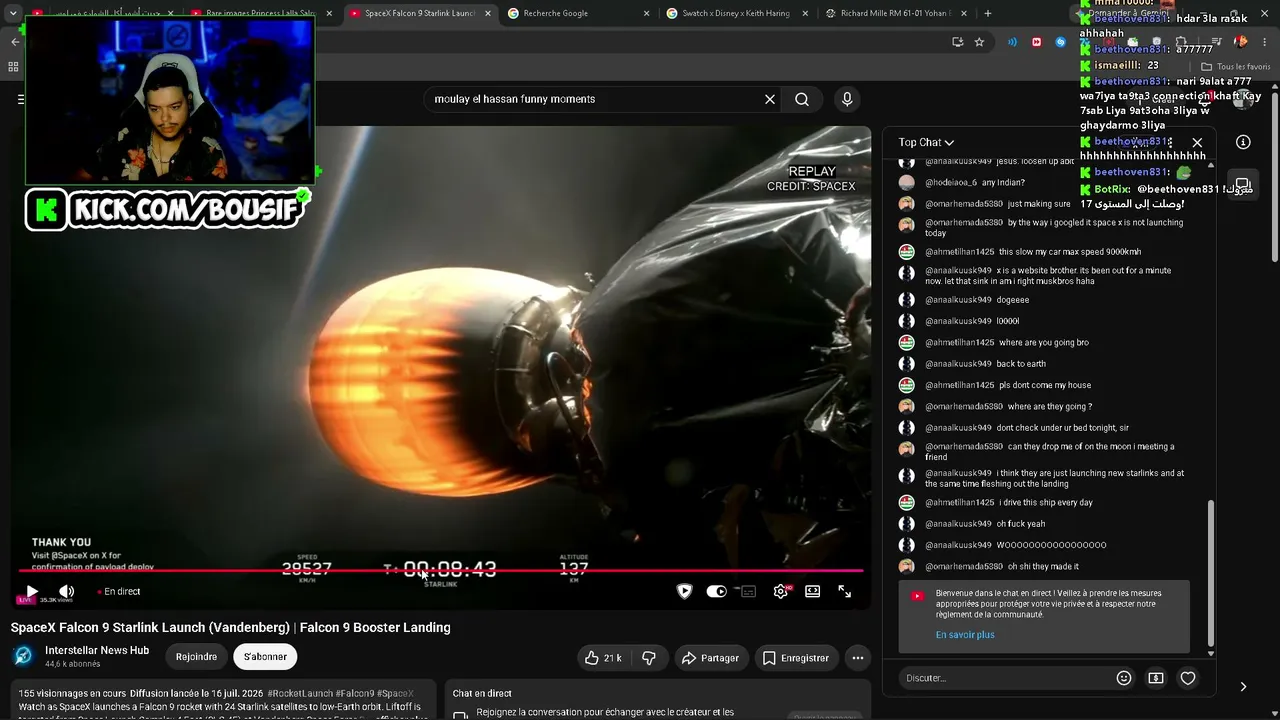Mute the video with the speaker icon
Viewport: 1280px width, 720px height.
point(66,591)
